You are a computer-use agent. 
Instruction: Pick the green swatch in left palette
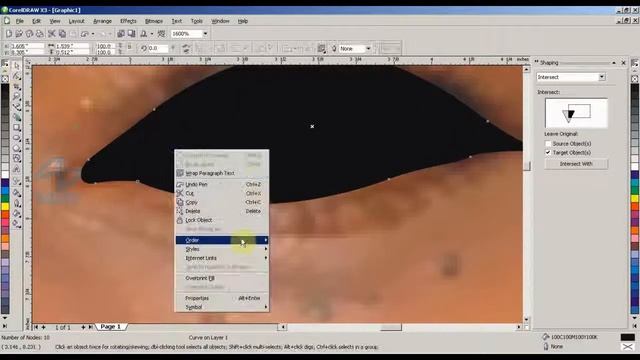(x=5, y=198)
